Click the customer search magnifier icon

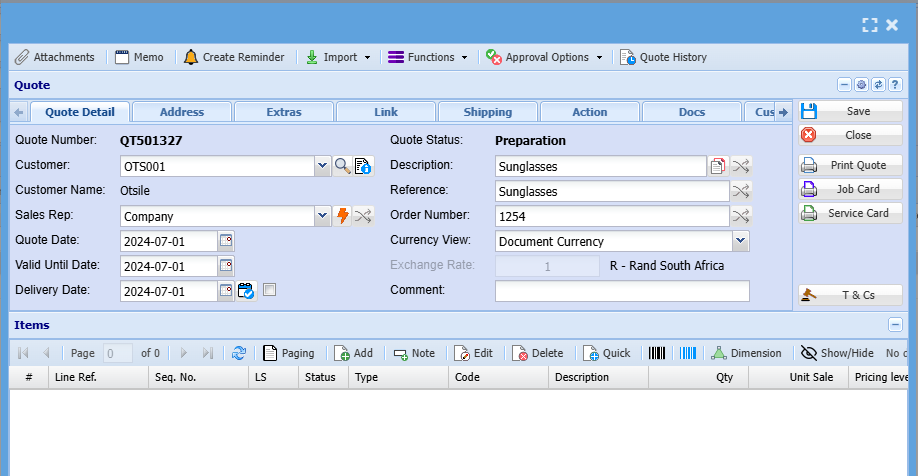pos(342,166)
